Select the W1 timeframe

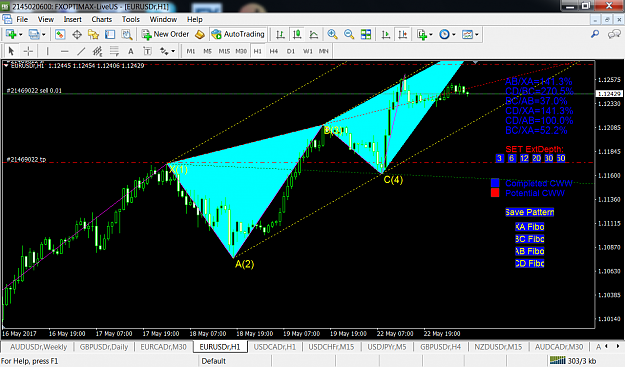(x=308, y=51)
